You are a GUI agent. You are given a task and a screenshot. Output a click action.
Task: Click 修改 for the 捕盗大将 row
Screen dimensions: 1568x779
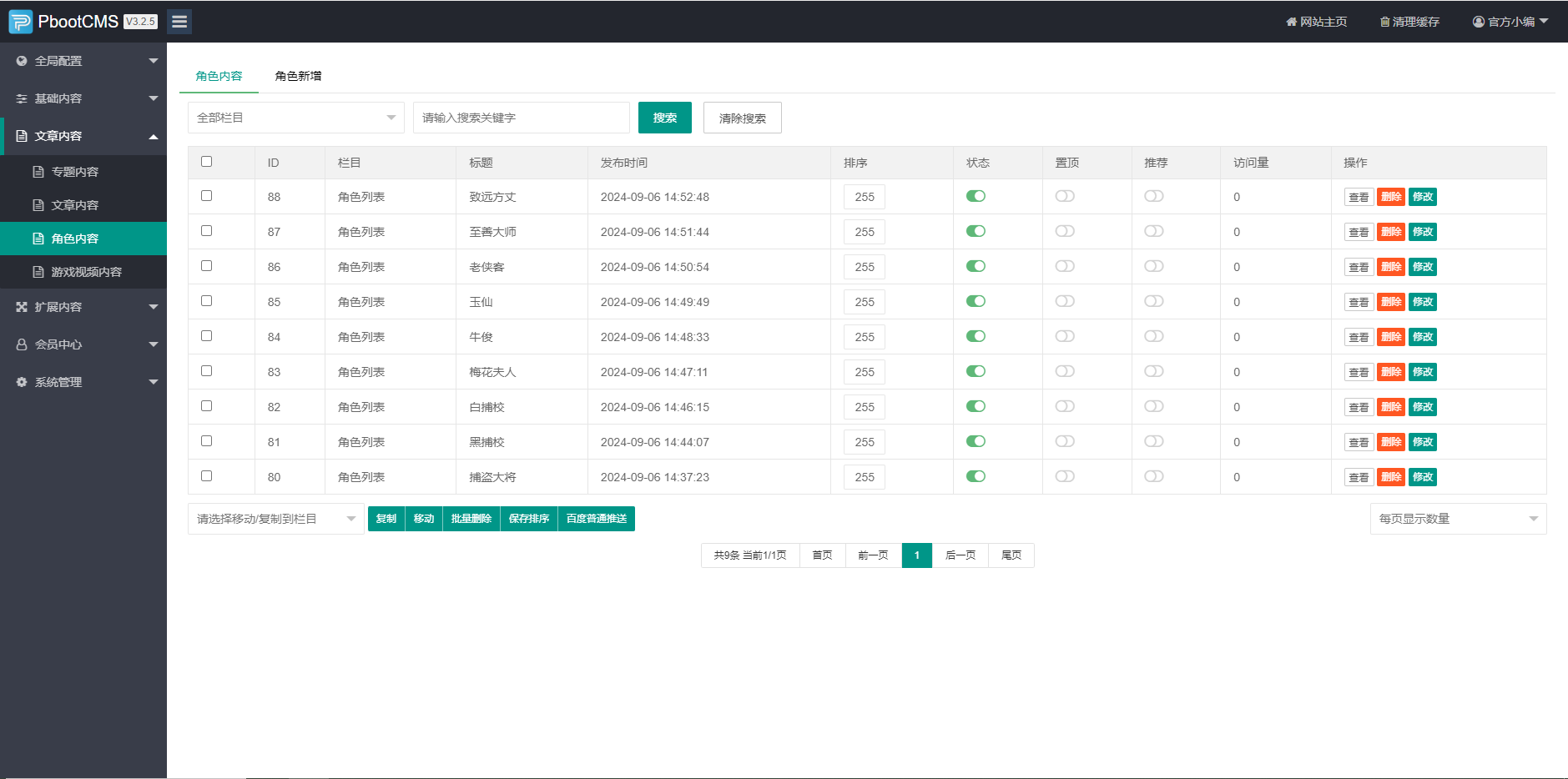(x=1423, y=477)
